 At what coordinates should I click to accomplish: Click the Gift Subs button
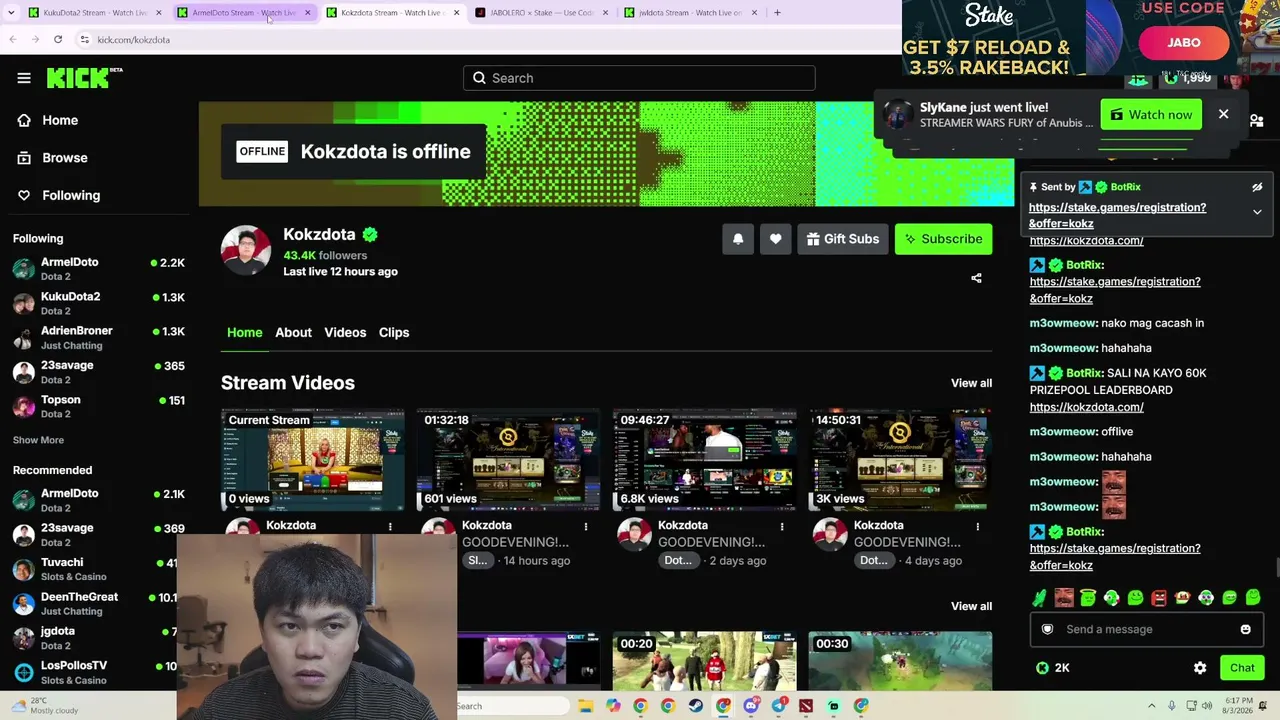click(843, 239)
